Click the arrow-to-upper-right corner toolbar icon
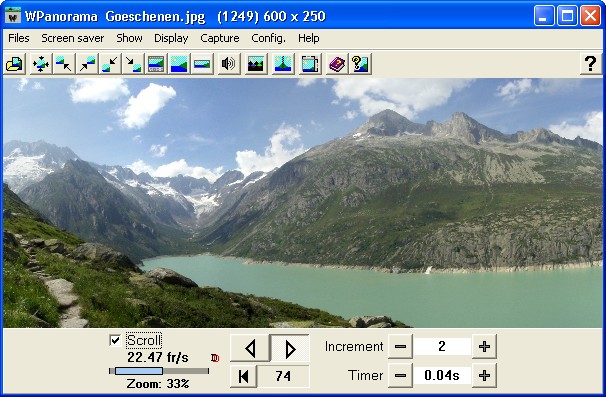Screen dimensions: 606x397 pyautogui.click(x=87, y=64)
